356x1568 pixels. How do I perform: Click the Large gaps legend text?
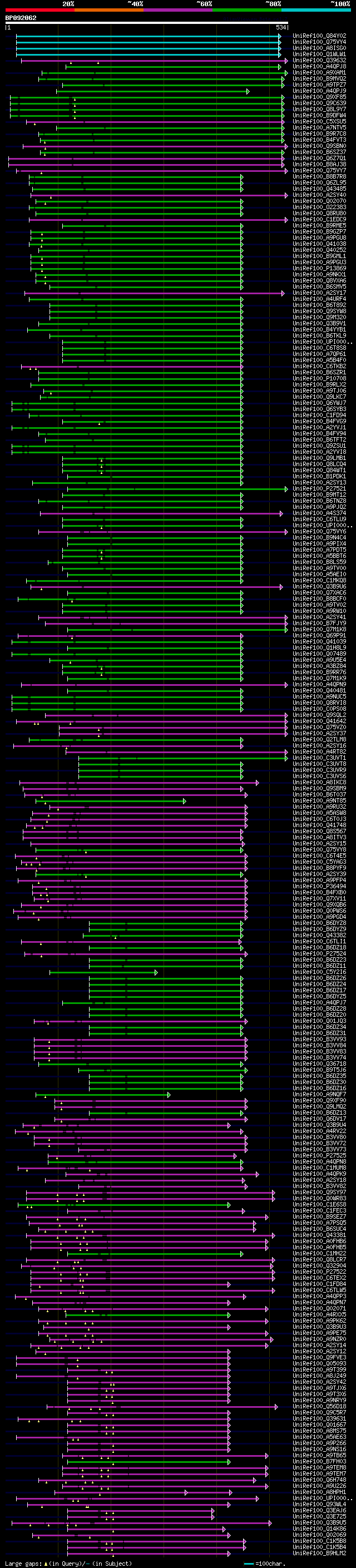tap(68, 1564)
